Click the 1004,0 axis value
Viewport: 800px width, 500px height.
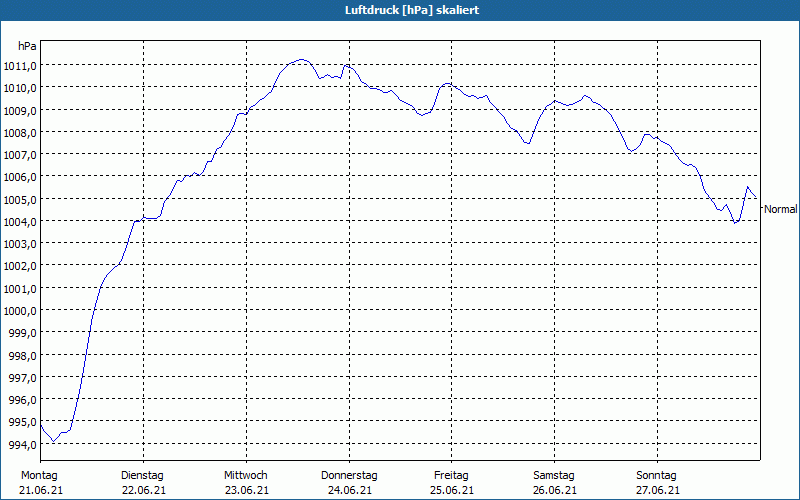click(x=20, y=222)
